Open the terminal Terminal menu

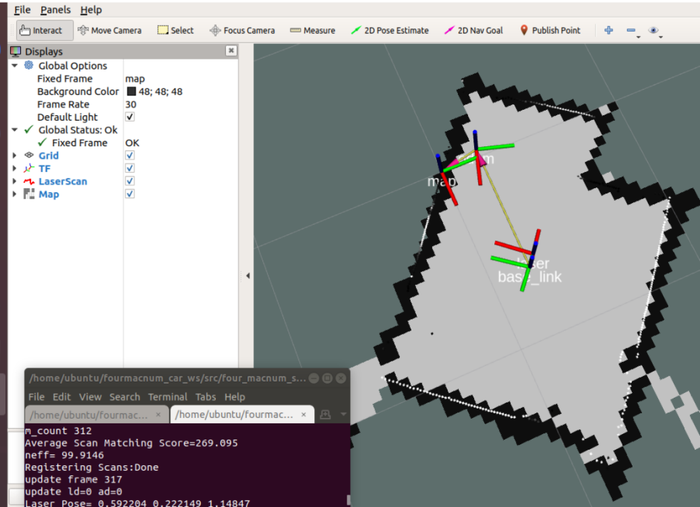click(x=167, y=397)
